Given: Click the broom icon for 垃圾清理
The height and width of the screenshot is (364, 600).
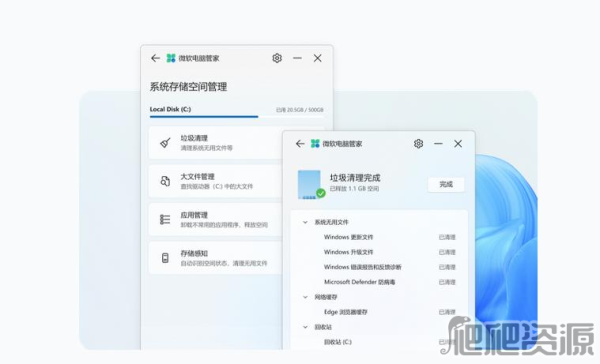Looking at the screenshot, I should [165, 143].
